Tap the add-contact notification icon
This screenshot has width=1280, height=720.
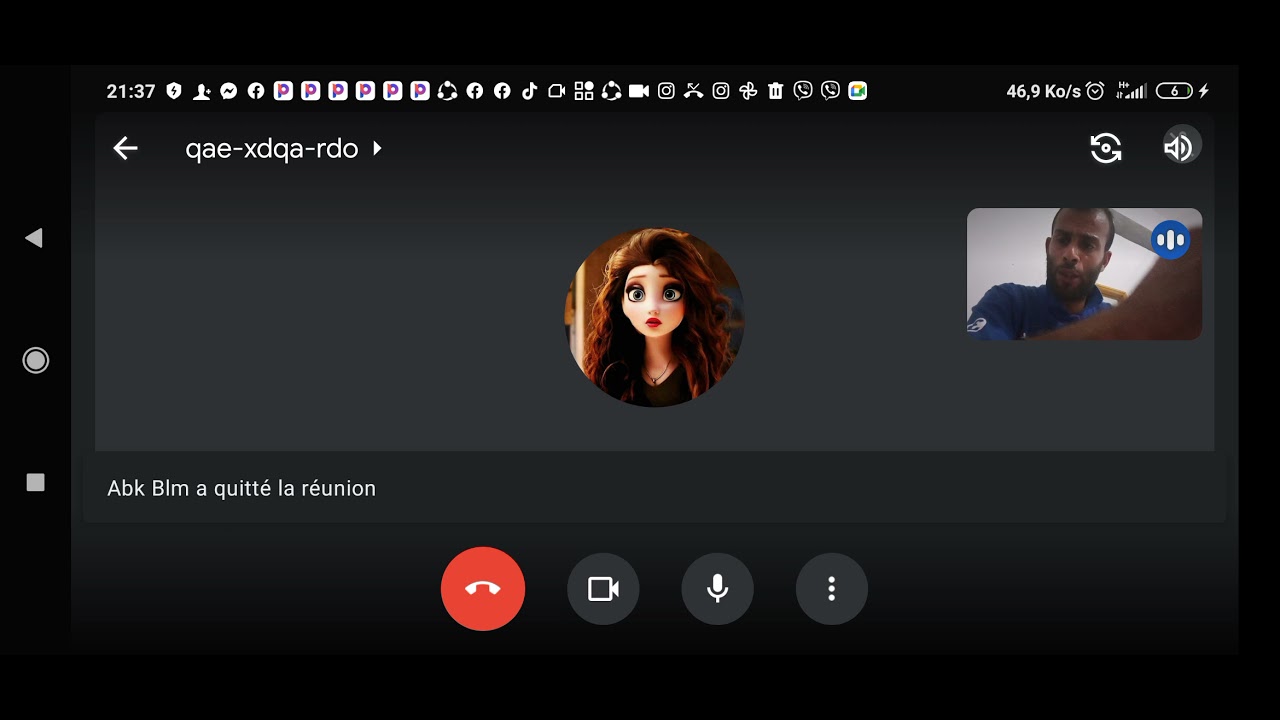pyautogui.click(x=201, y=91)
